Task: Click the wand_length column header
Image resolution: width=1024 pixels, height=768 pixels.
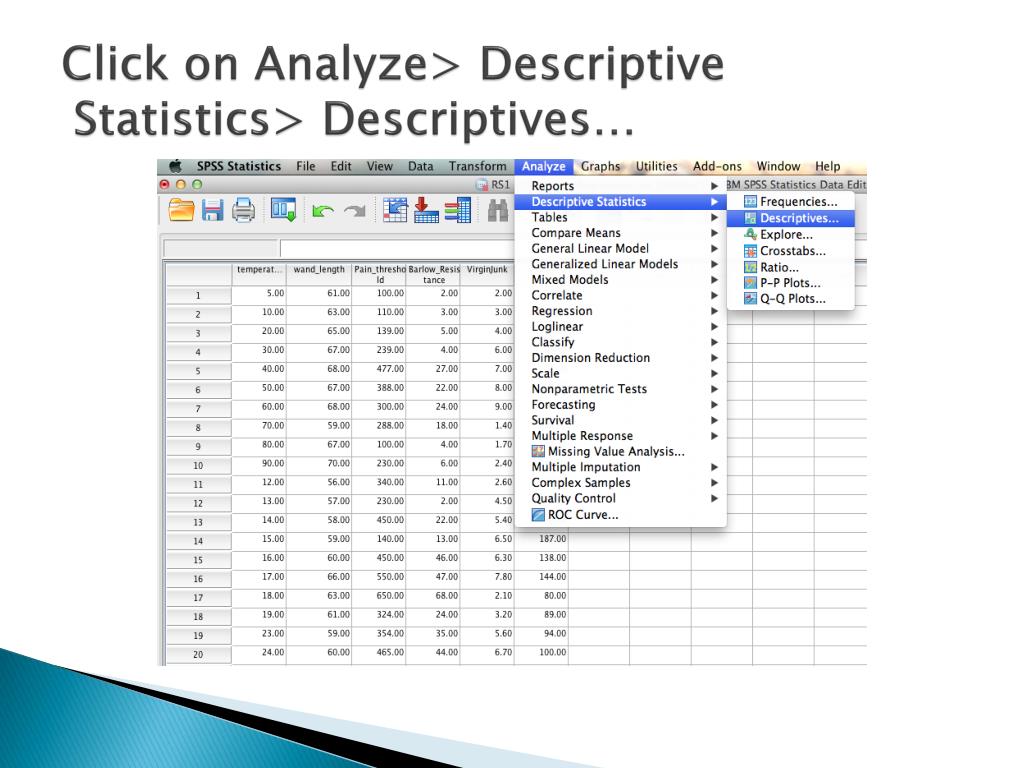Action: [x=319, y=274]
